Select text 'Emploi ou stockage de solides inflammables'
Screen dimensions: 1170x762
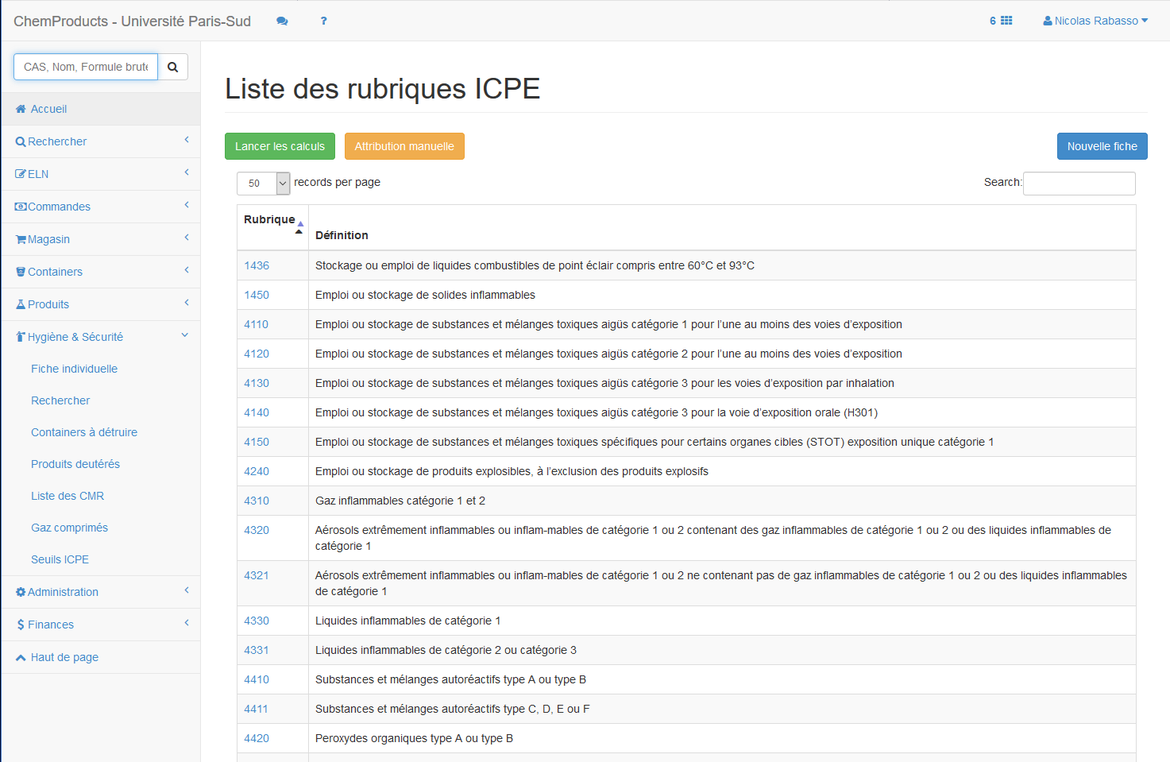(425, 295)
